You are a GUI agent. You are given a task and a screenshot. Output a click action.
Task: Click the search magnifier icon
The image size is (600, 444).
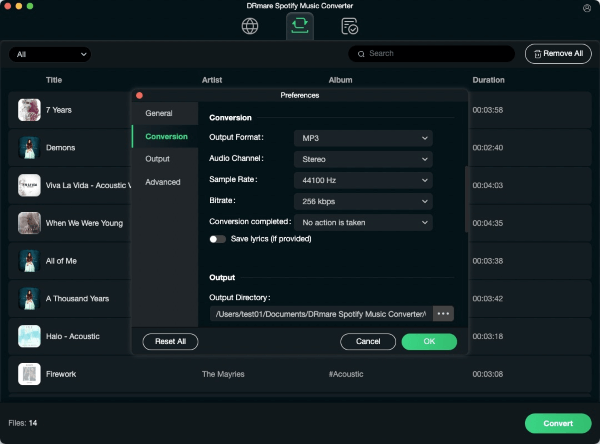click(x=361, y=54)
